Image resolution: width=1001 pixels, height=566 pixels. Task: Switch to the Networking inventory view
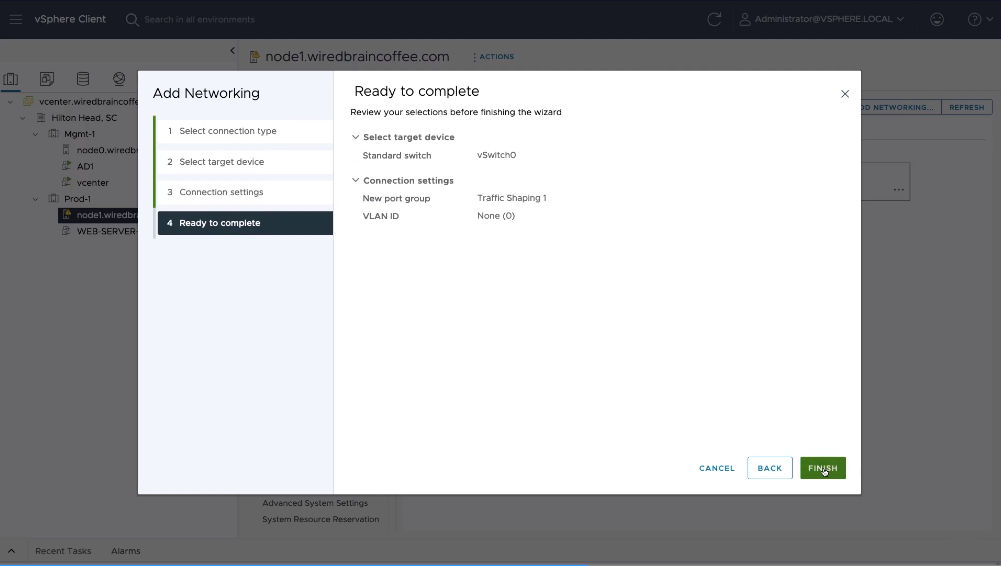(119, 79)
